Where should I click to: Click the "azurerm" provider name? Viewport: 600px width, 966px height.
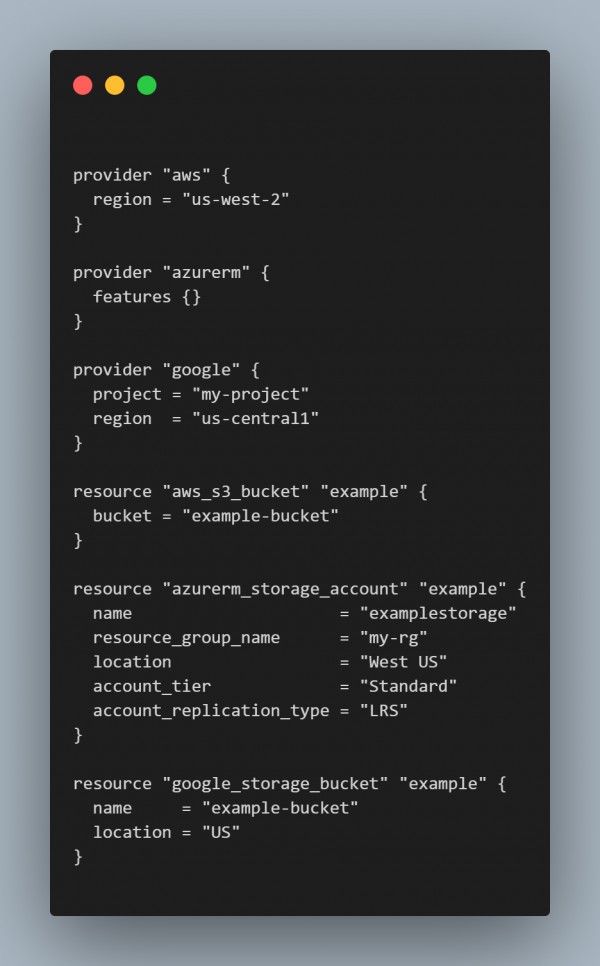pos(206,272)
